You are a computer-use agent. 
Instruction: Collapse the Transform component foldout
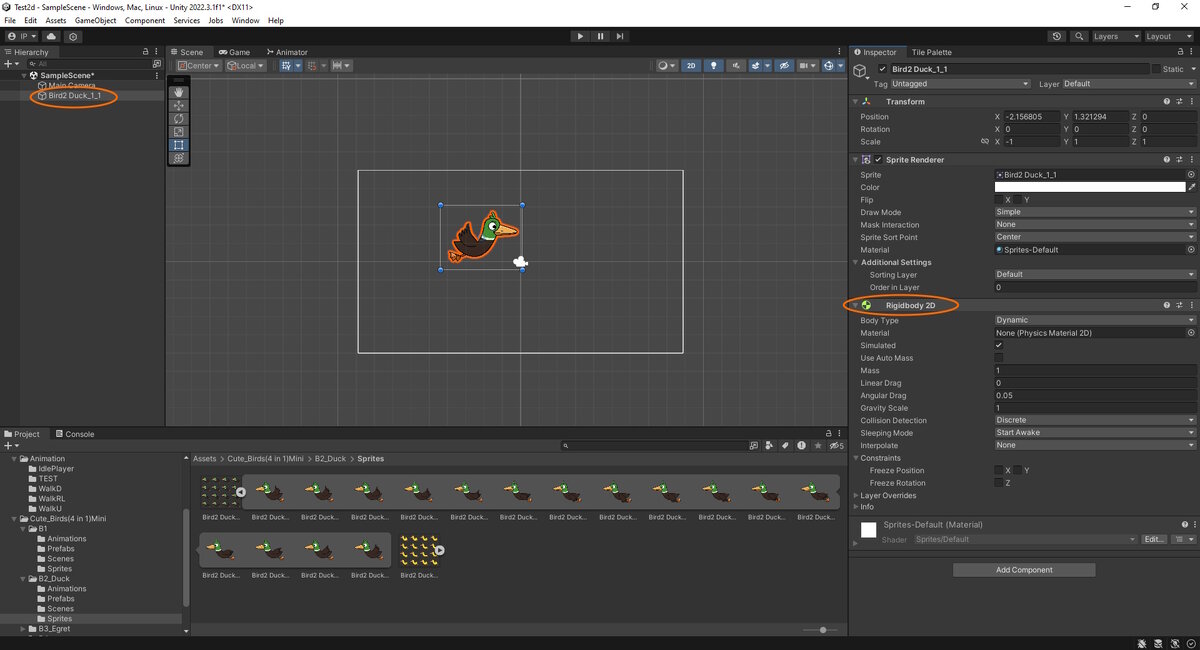[x=855, y=102]
